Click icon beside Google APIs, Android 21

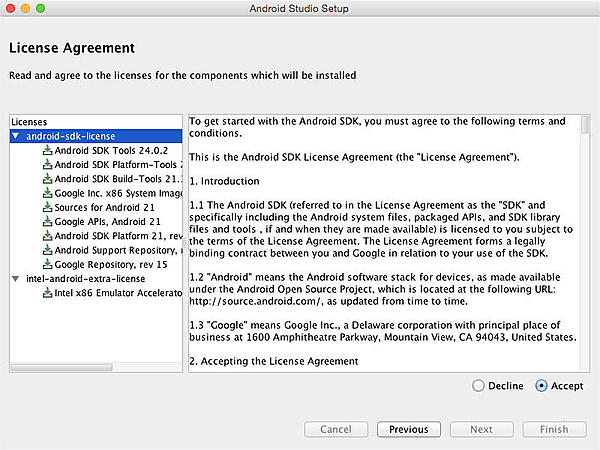click(x=47, y=221)
